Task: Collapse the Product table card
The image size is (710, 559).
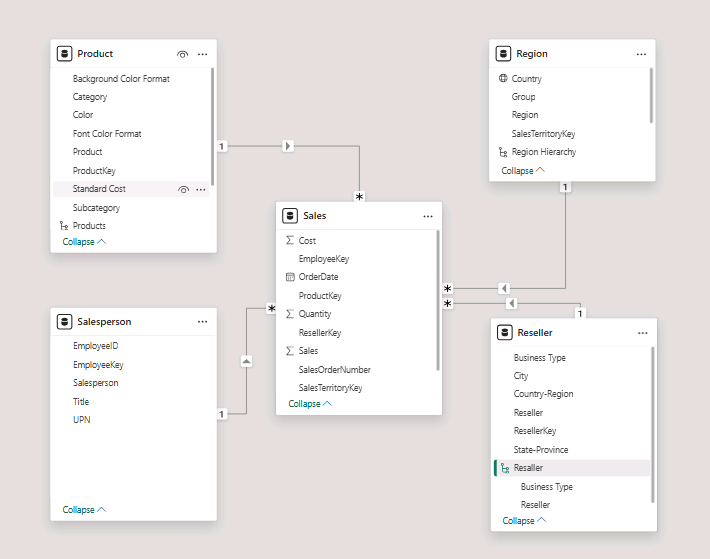Action: tap(84, 242)
